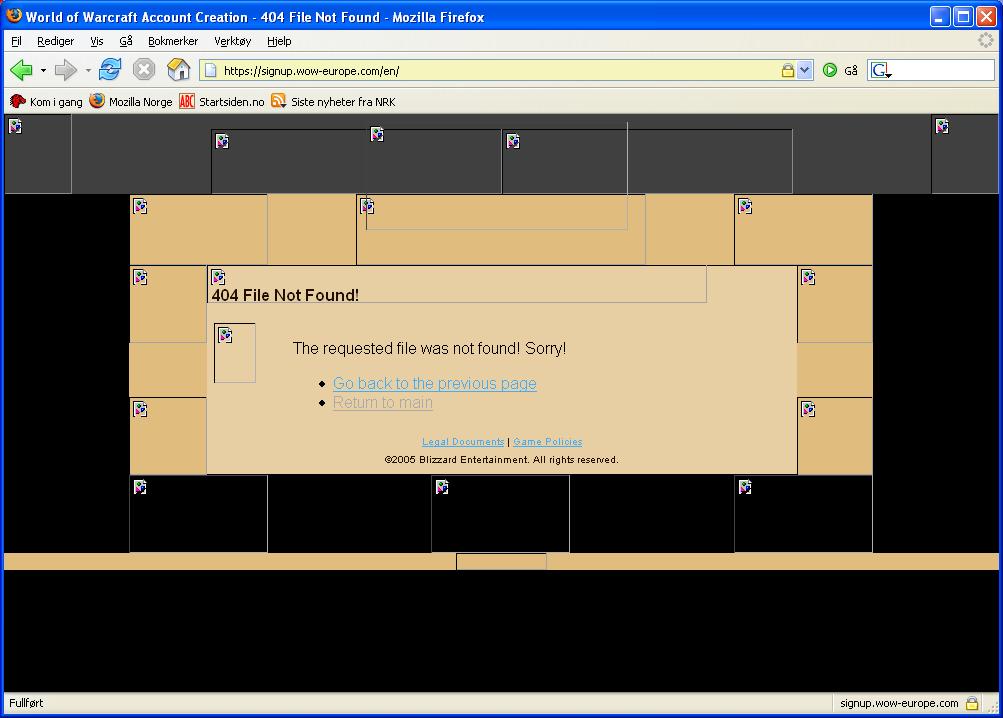Open the Gå menu
The image size is (1003, 718).
tap(126, 41)
